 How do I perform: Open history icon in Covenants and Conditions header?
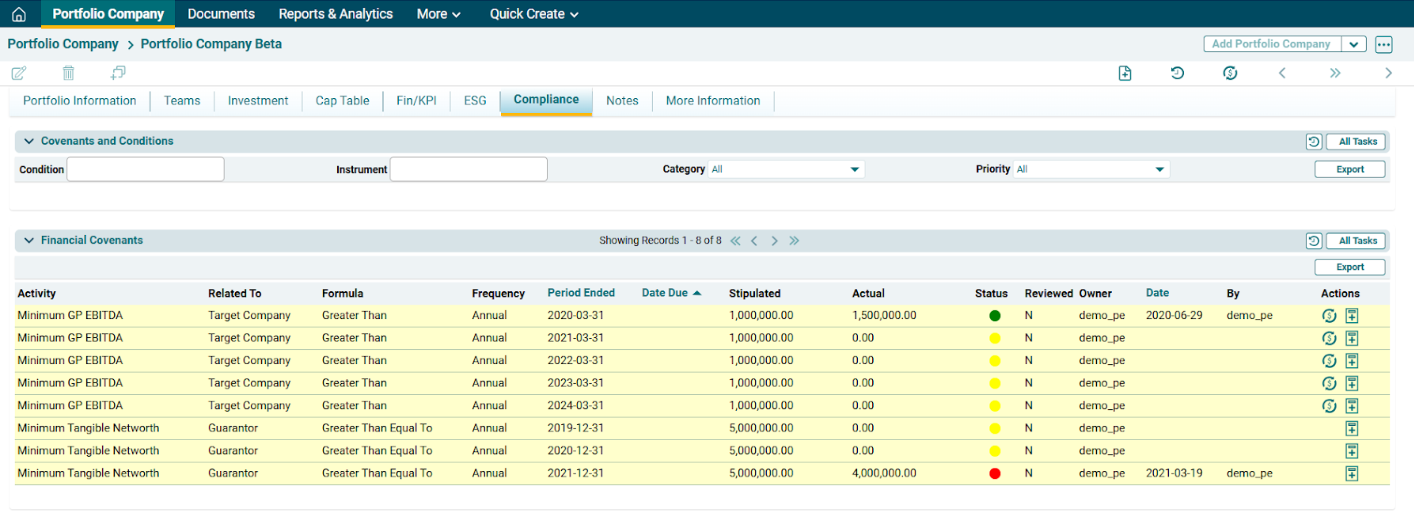coord(1314,142)
